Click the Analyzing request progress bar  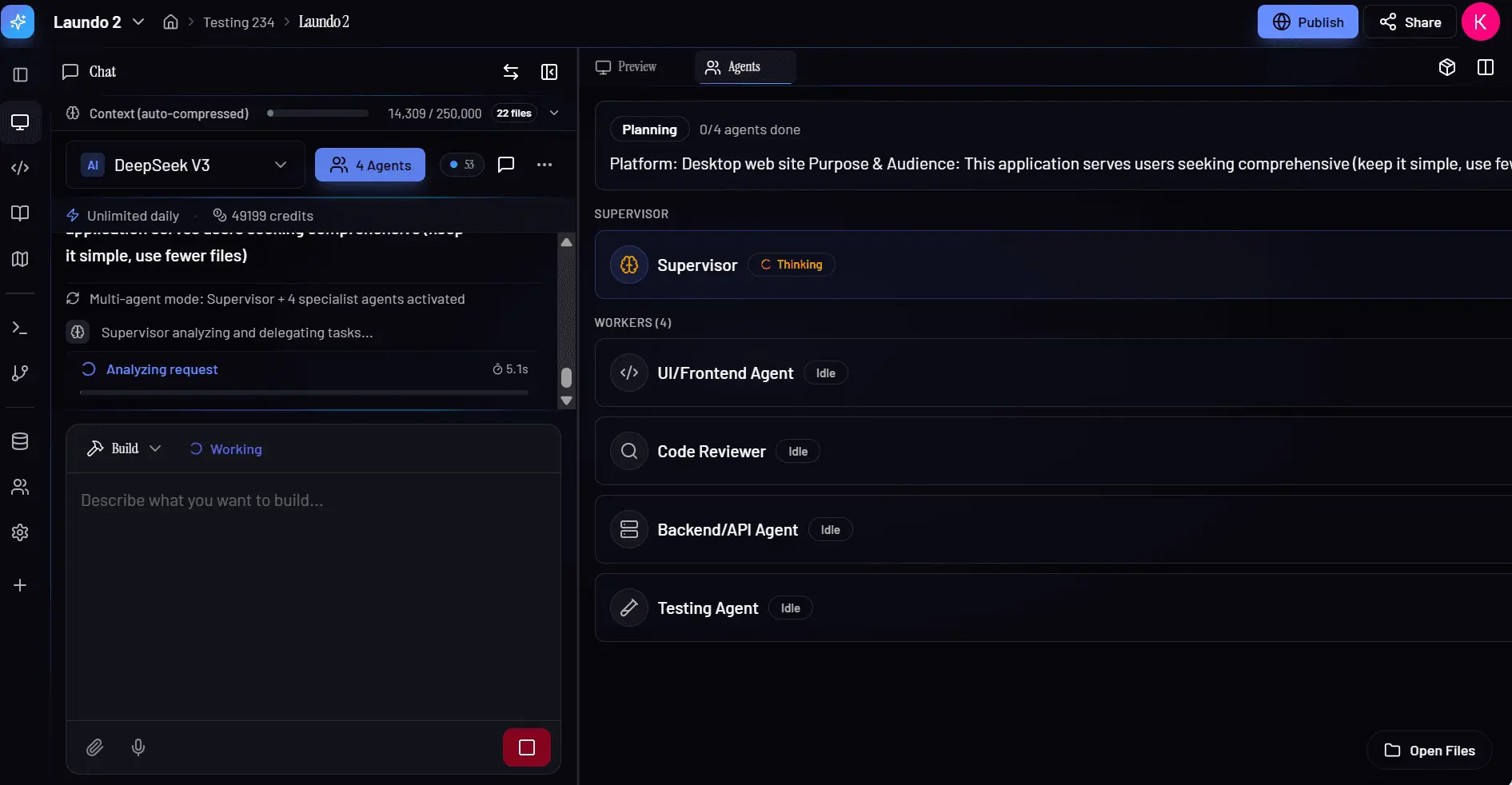[304, 392]
